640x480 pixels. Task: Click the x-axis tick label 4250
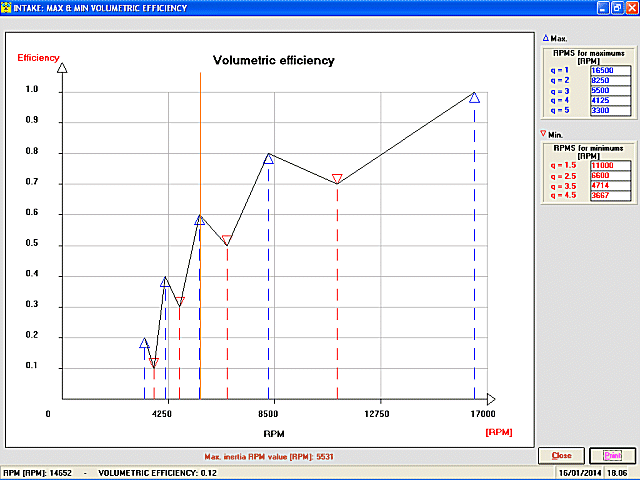(162, 414)
